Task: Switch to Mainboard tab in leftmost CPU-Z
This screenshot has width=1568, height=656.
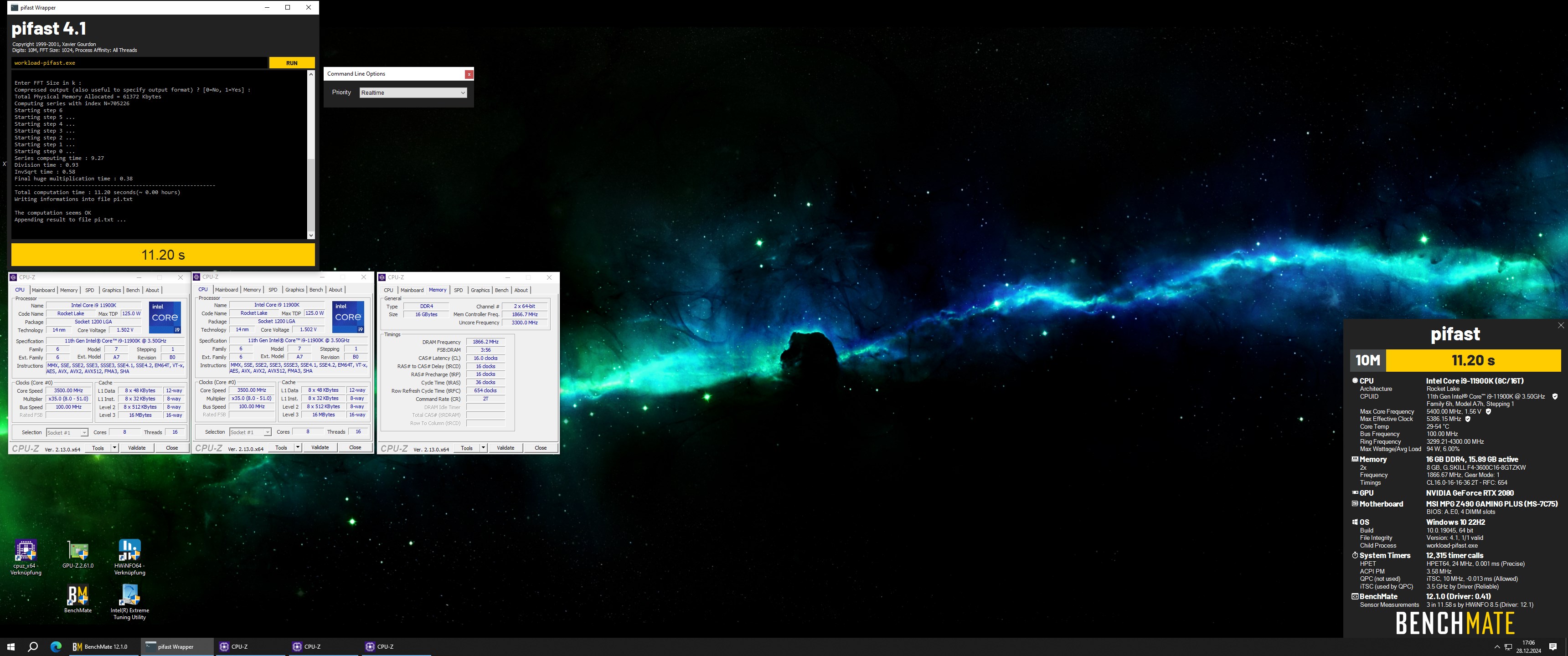Action: [43, 290]
